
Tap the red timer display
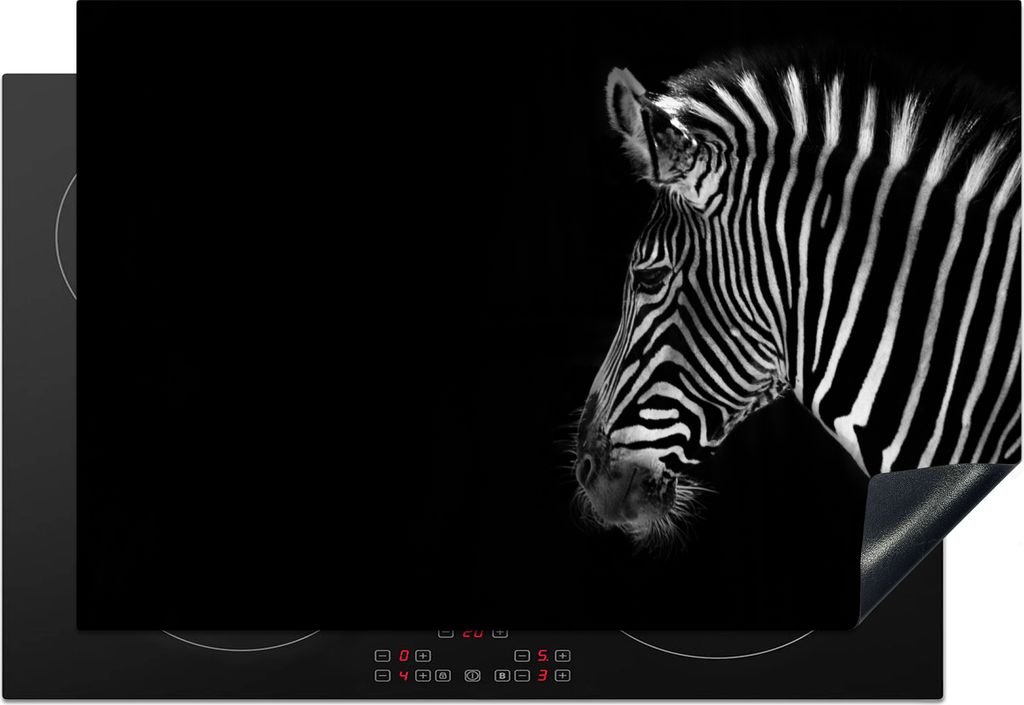[x=472, y=634]
